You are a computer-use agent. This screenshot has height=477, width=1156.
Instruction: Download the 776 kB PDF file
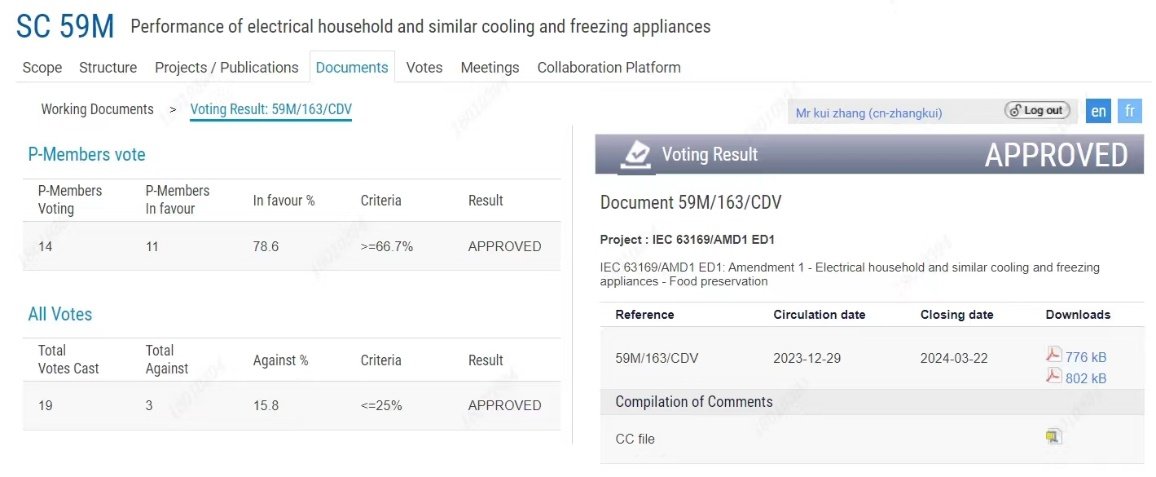click(x=1053, y=355)
